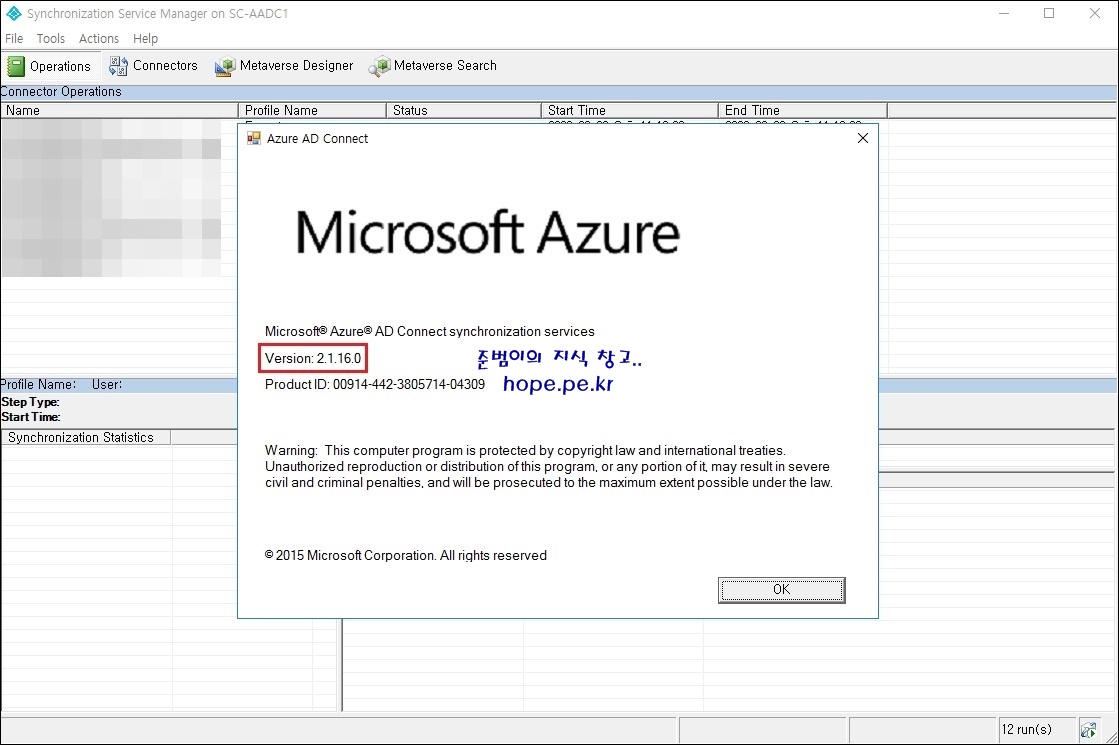Image resolution: width=1119 pixels, height=745 pixels.
Task: Click the Azure AD Connect synchronization services text
Action: 430,331
